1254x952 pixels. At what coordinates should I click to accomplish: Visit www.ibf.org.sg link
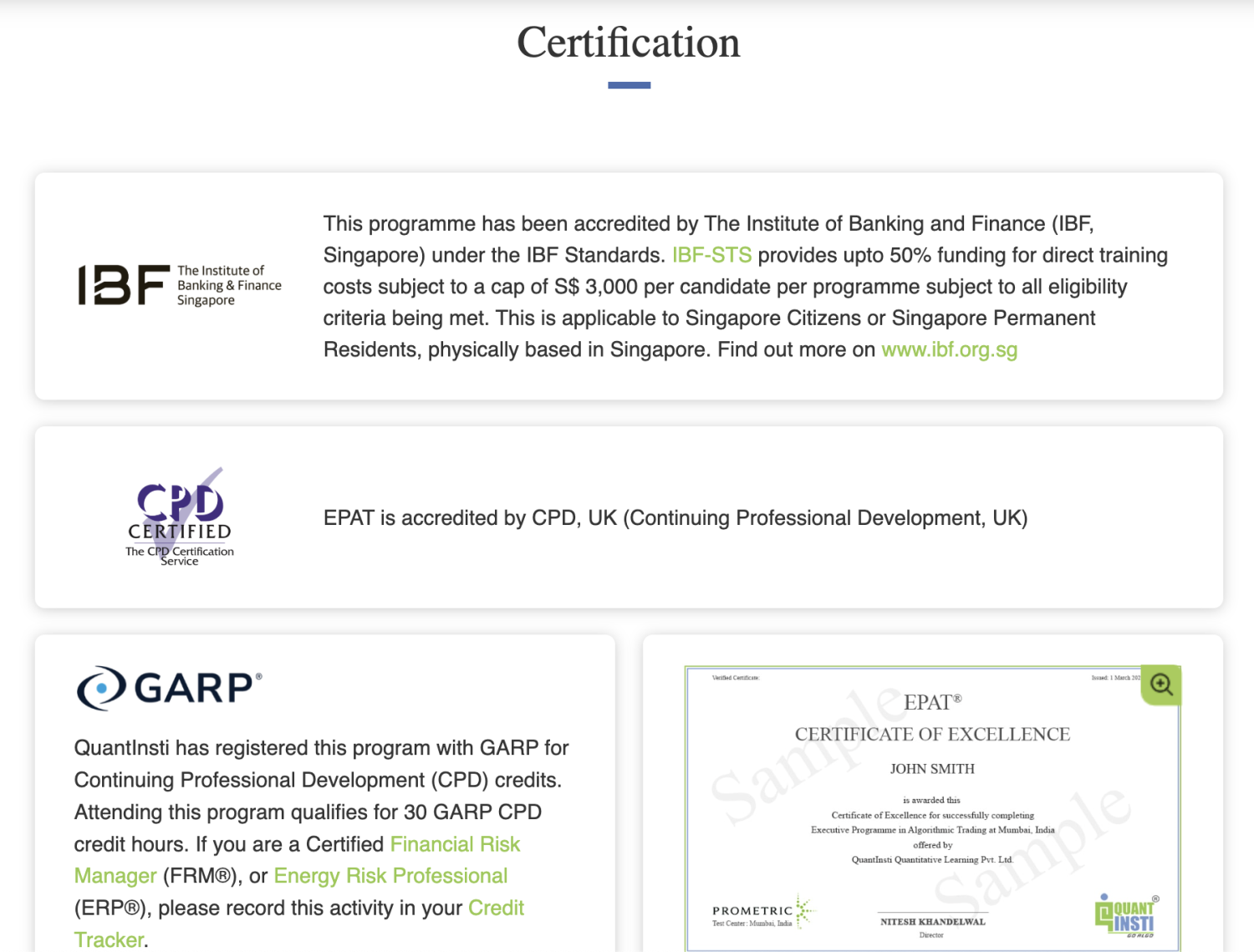click(949, 349)
